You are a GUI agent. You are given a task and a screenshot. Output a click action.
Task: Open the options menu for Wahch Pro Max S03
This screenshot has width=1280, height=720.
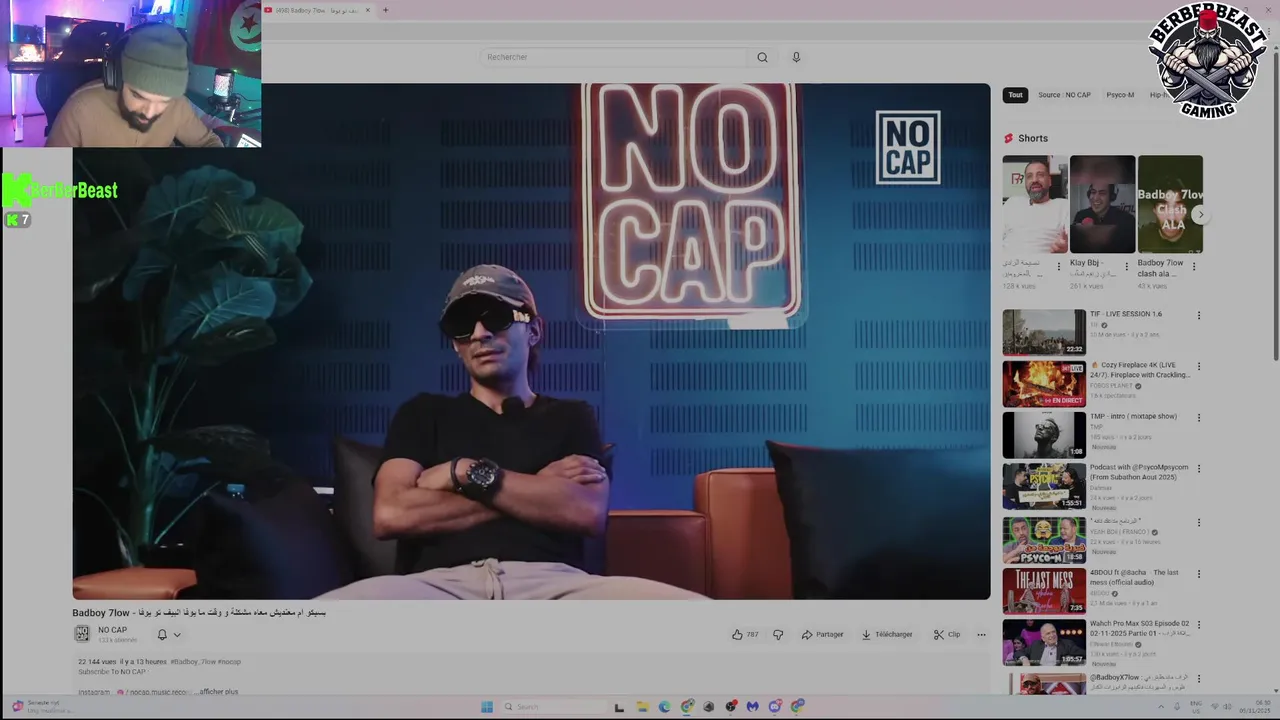pyautogui.click(x=1198, y=626)
